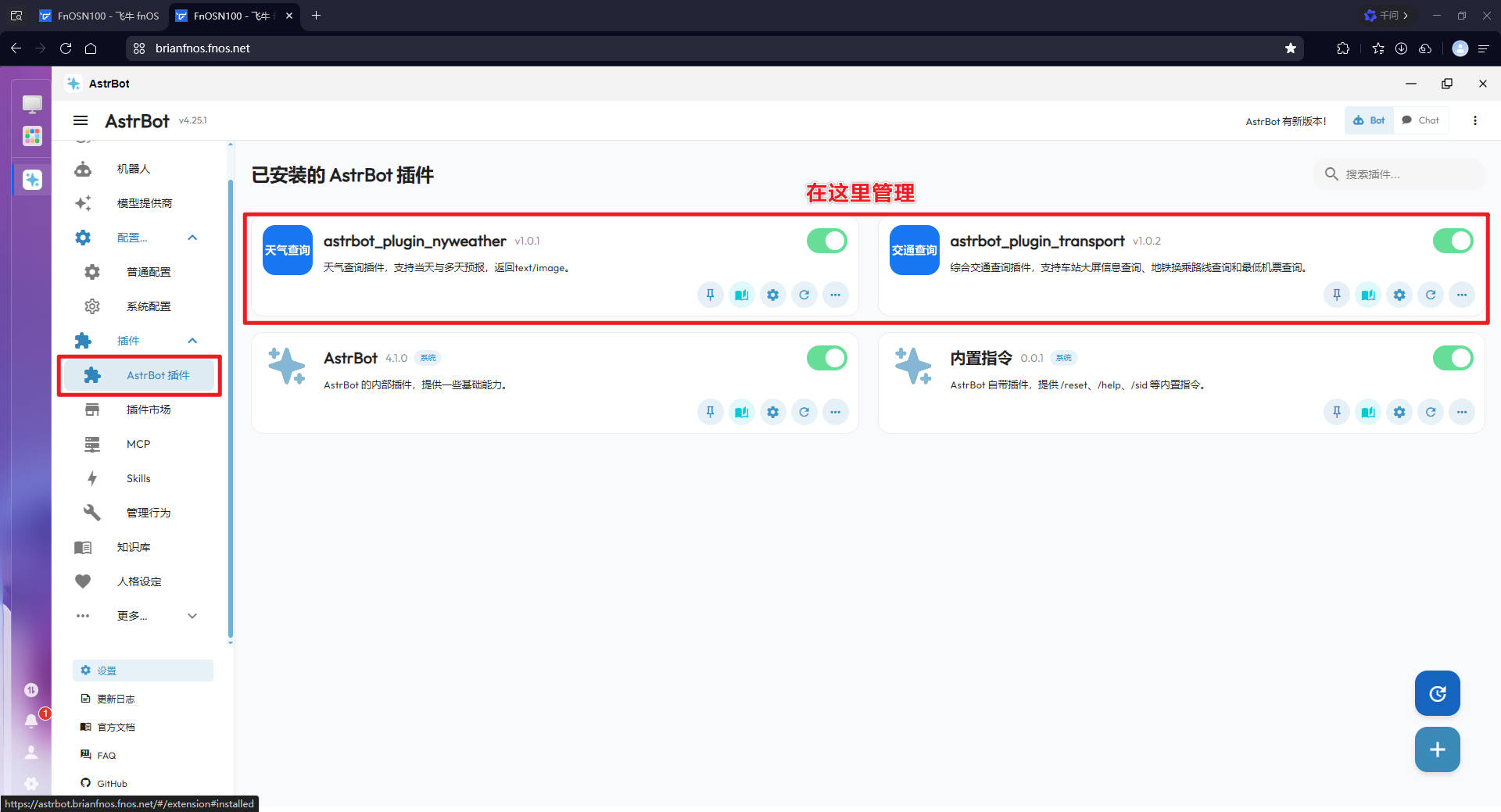This screenshot has height=812, width=1501.
Task: Select AstrBot 插件 sidebar item
Action: pyautogui.click(x=139, y=375)
